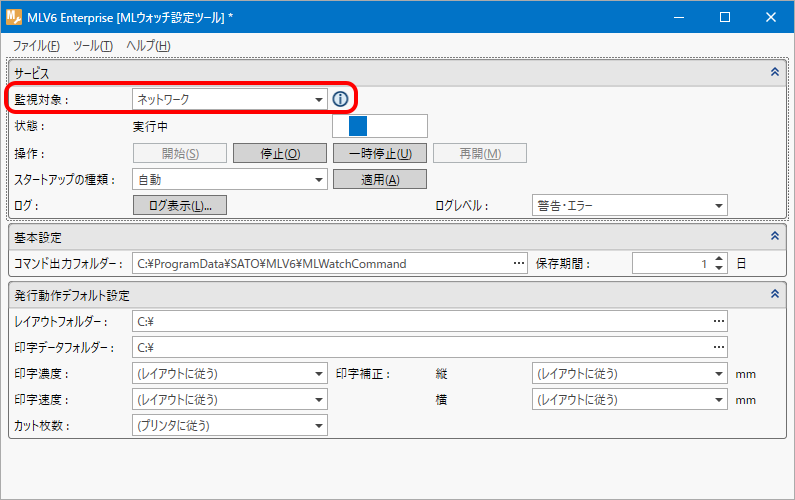Click the 実行中 status text
The width and height of the screenshot is (795, 500).
(150, 126)
